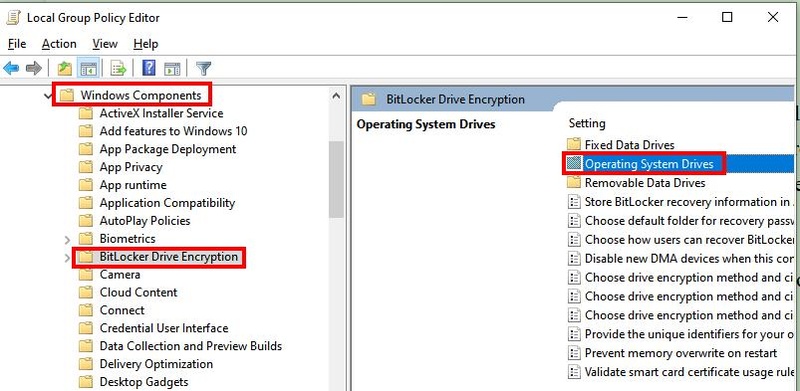Select AutoPlay Policies folder

coord(145,221)
